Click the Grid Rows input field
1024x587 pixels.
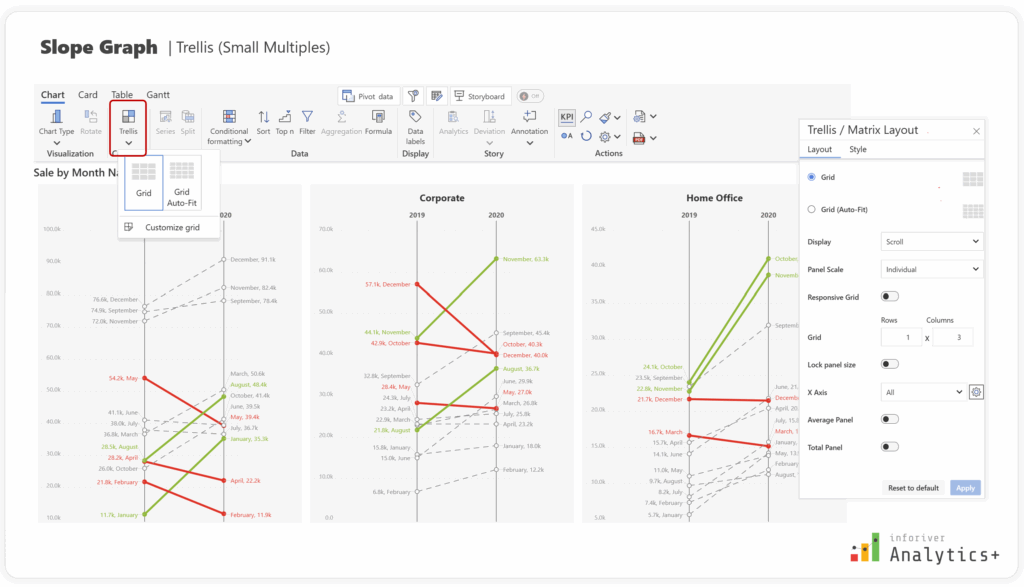point(901,338)
